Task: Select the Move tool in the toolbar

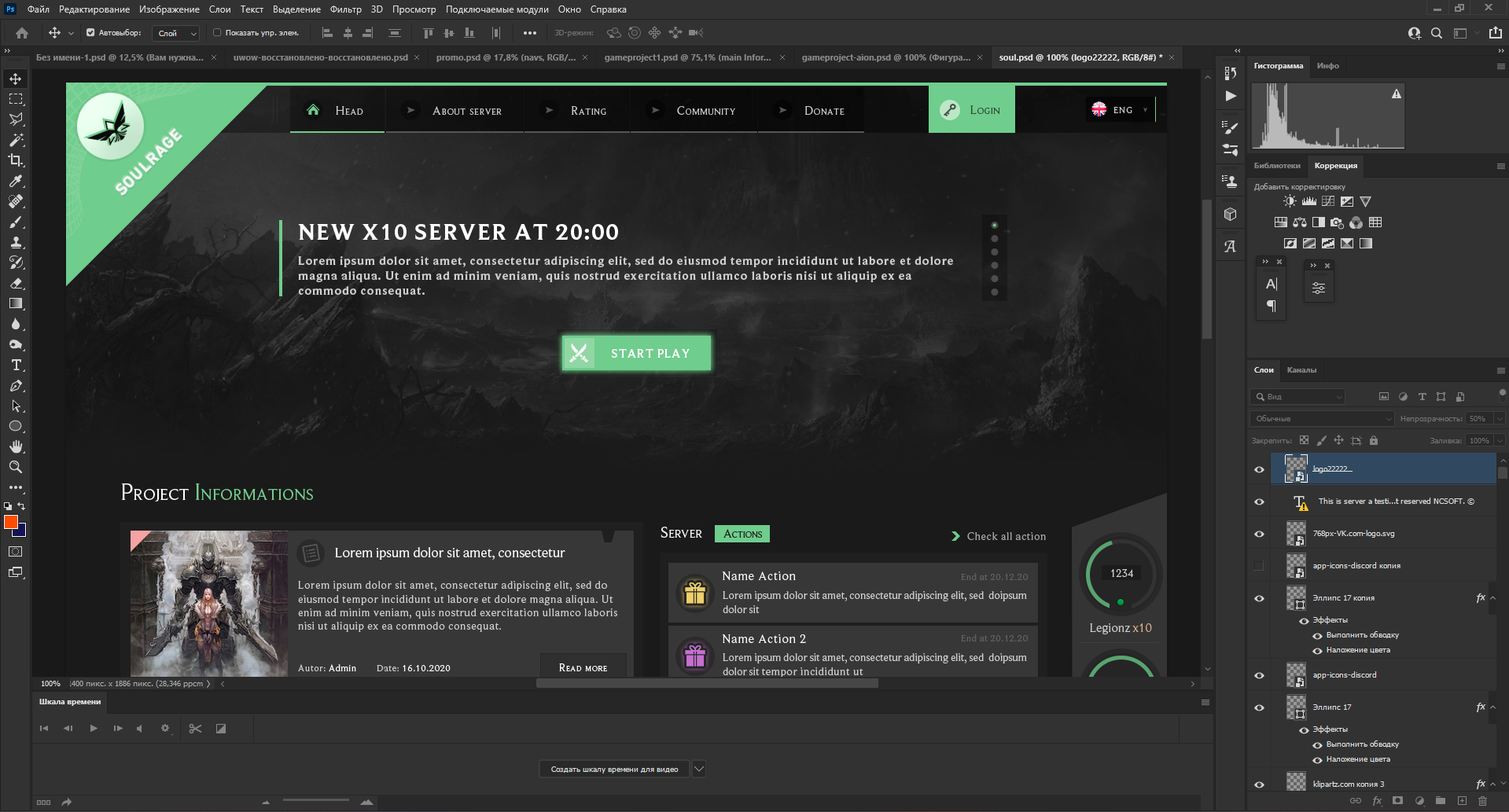Action: (x=16, y=79)
